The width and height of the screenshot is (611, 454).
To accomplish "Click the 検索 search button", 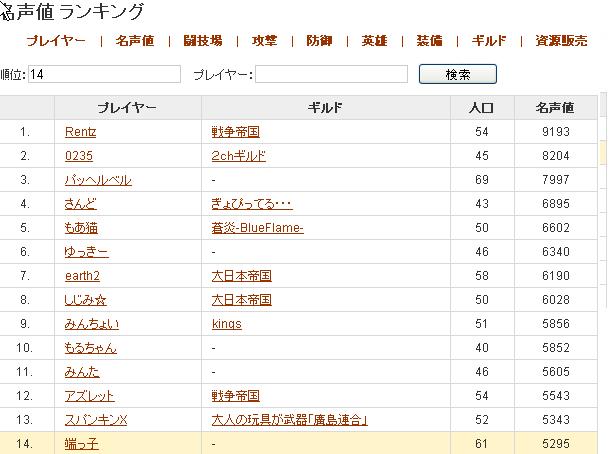I will 457,74.
